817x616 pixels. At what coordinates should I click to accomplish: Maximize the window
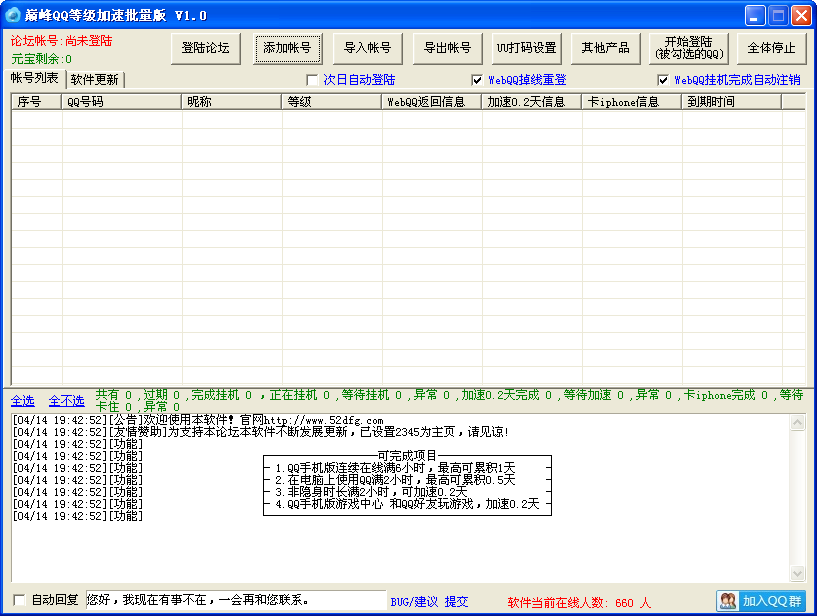click(778, 16)
